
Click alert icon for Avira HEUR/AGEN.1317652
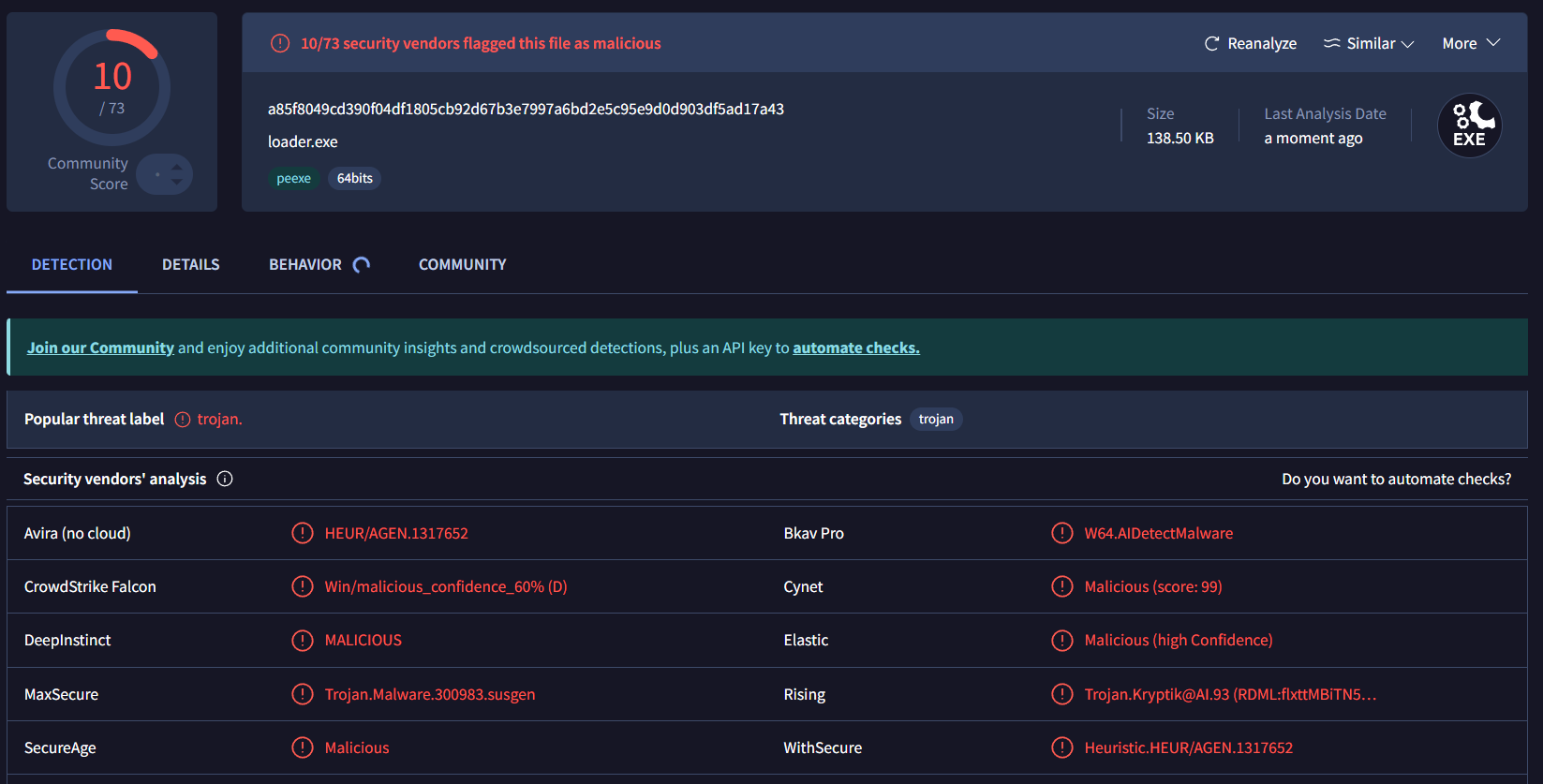tap(303, 533)
